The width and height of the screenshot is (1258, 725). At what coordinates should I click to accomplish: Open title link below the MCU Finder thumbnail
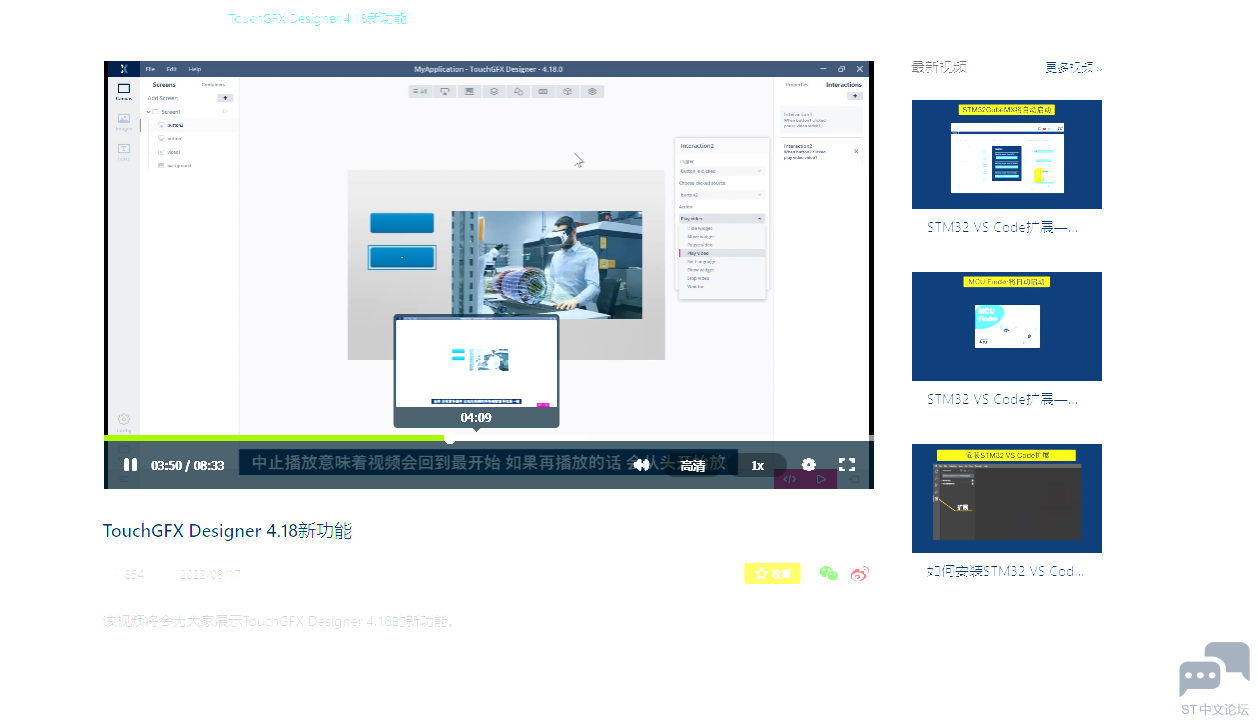click(x=1003, y=399)
